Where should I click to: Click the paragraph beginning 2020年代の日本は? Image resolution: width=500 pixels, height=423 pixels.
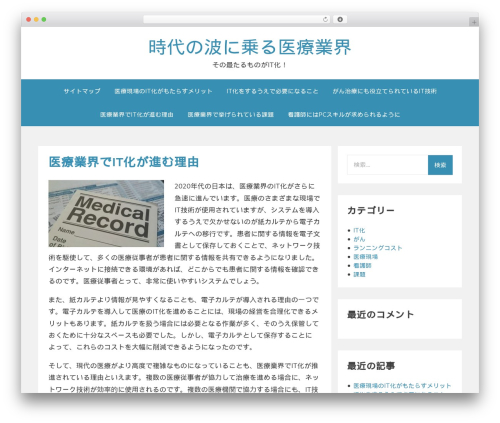(184, 233)
